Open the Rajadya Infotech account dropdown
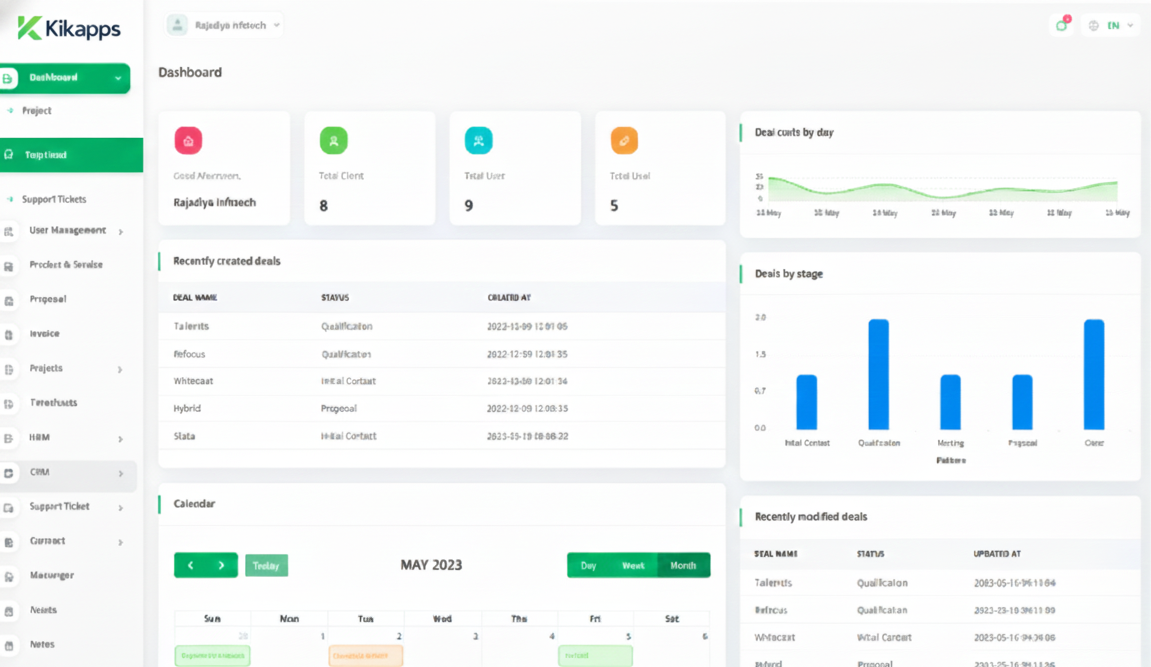The width and height of the screenshot is (1151, 667). click(225, 26)
